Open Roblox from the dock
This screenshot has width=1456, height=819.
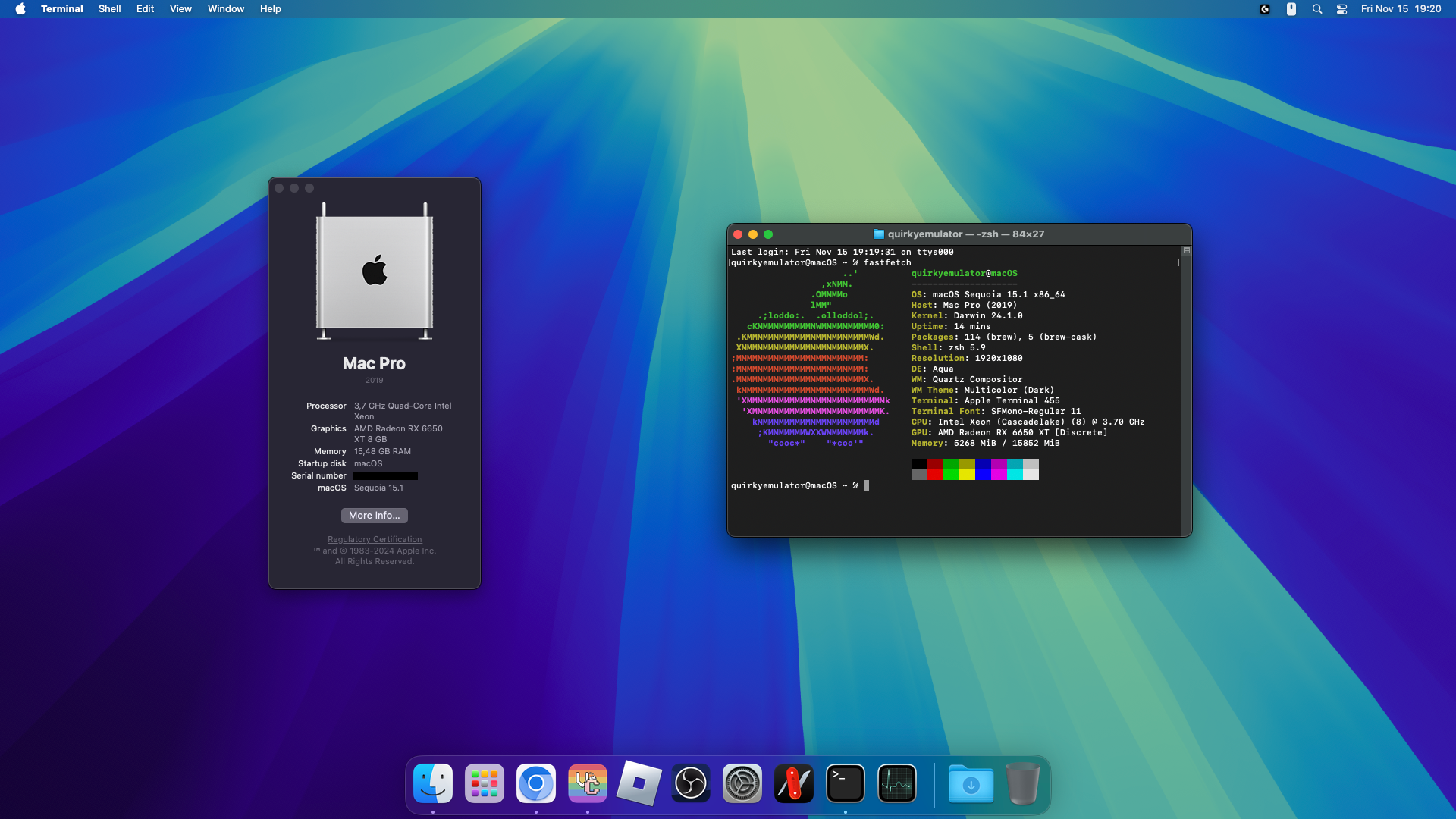pyautogui.click(x=639, y=783)
